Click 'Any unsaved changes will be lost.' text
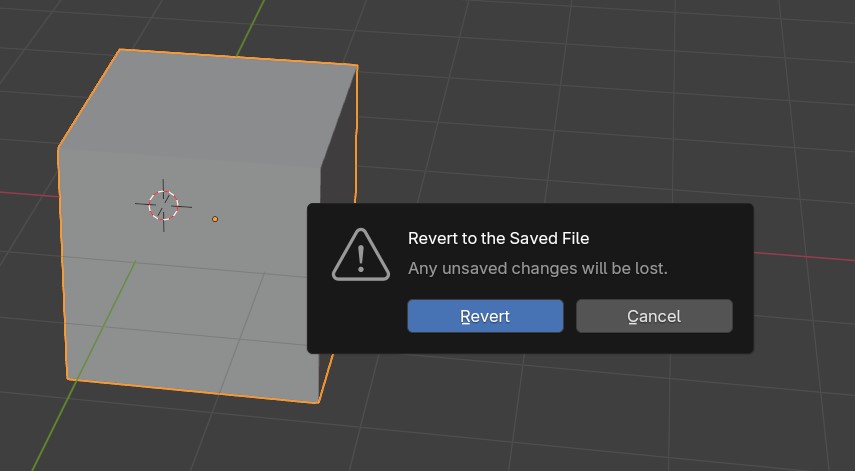The height and width of the screenshot is (471, 855). (x=538, y=268)
